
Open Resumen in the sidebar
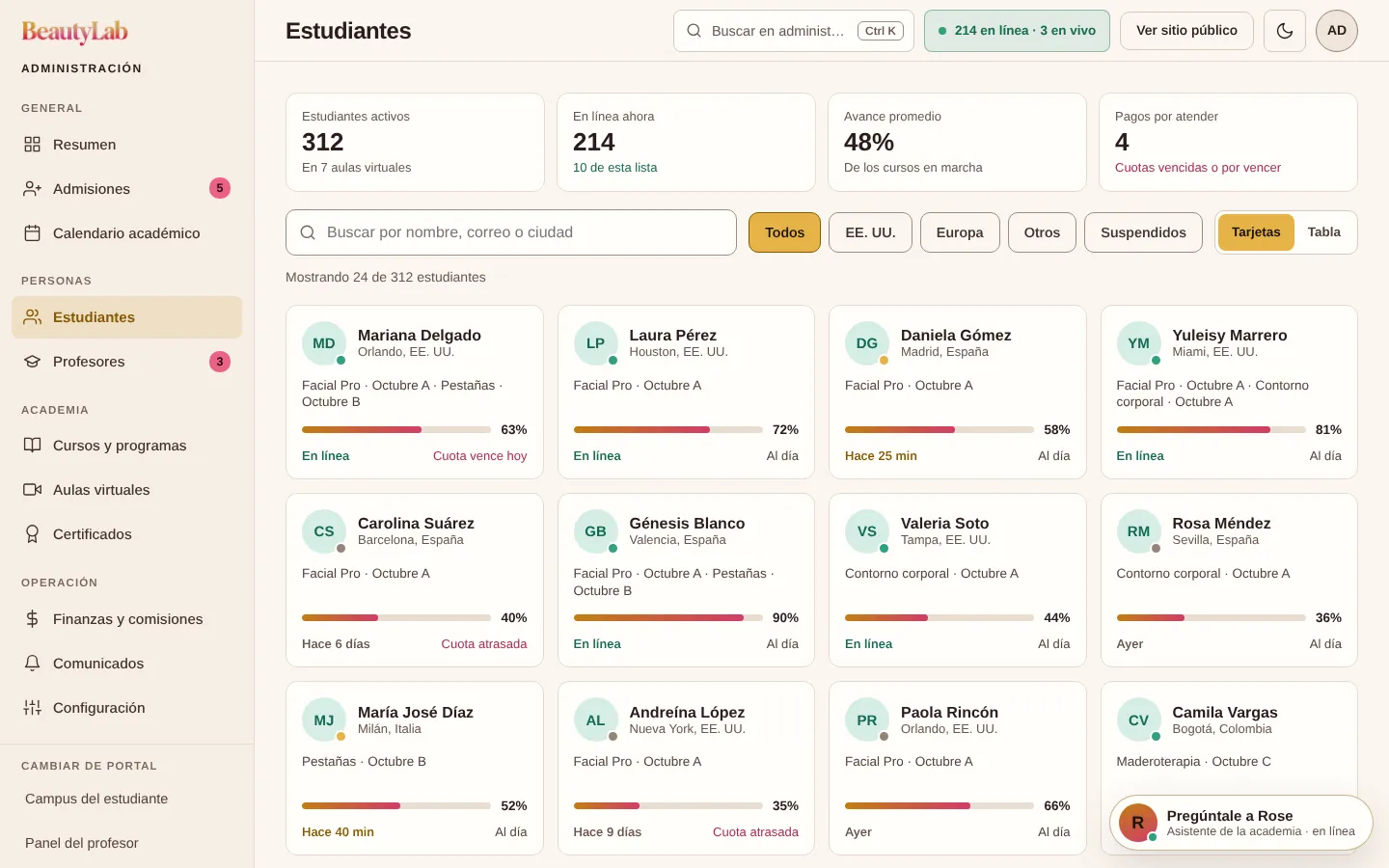click(126, 145)
